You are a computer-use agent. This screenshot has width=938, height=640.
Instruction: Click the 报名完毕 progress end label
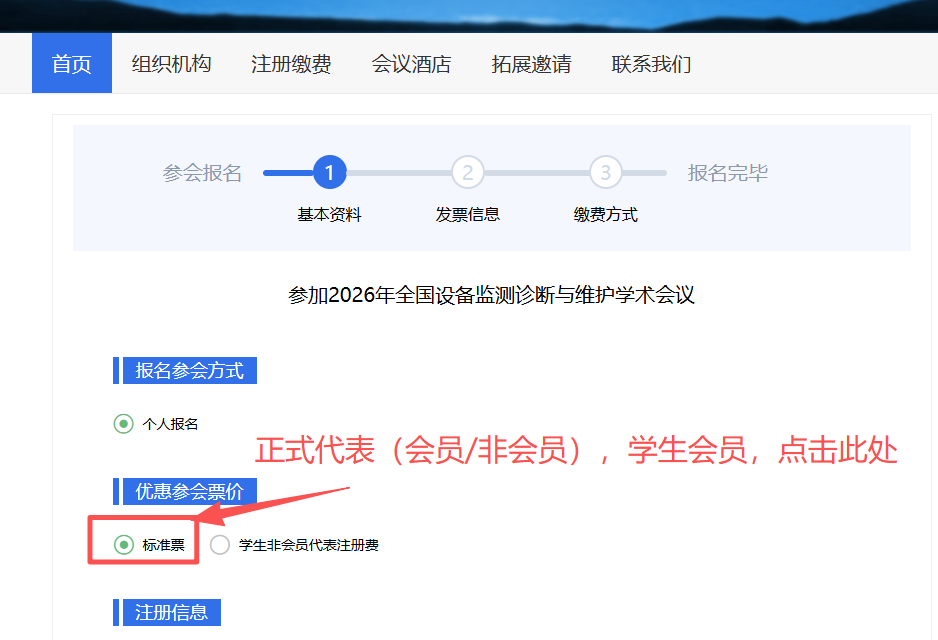pyautogui.click(x=727, y=173)
